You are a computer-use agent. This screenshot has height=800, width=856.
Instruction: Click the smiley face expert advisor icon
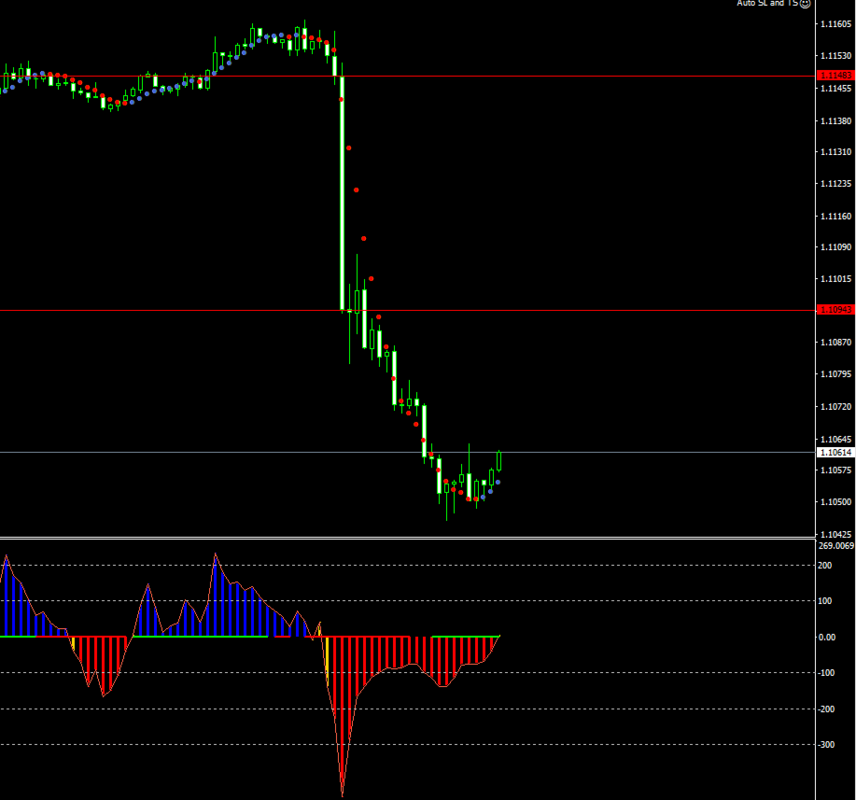(805, 3)
